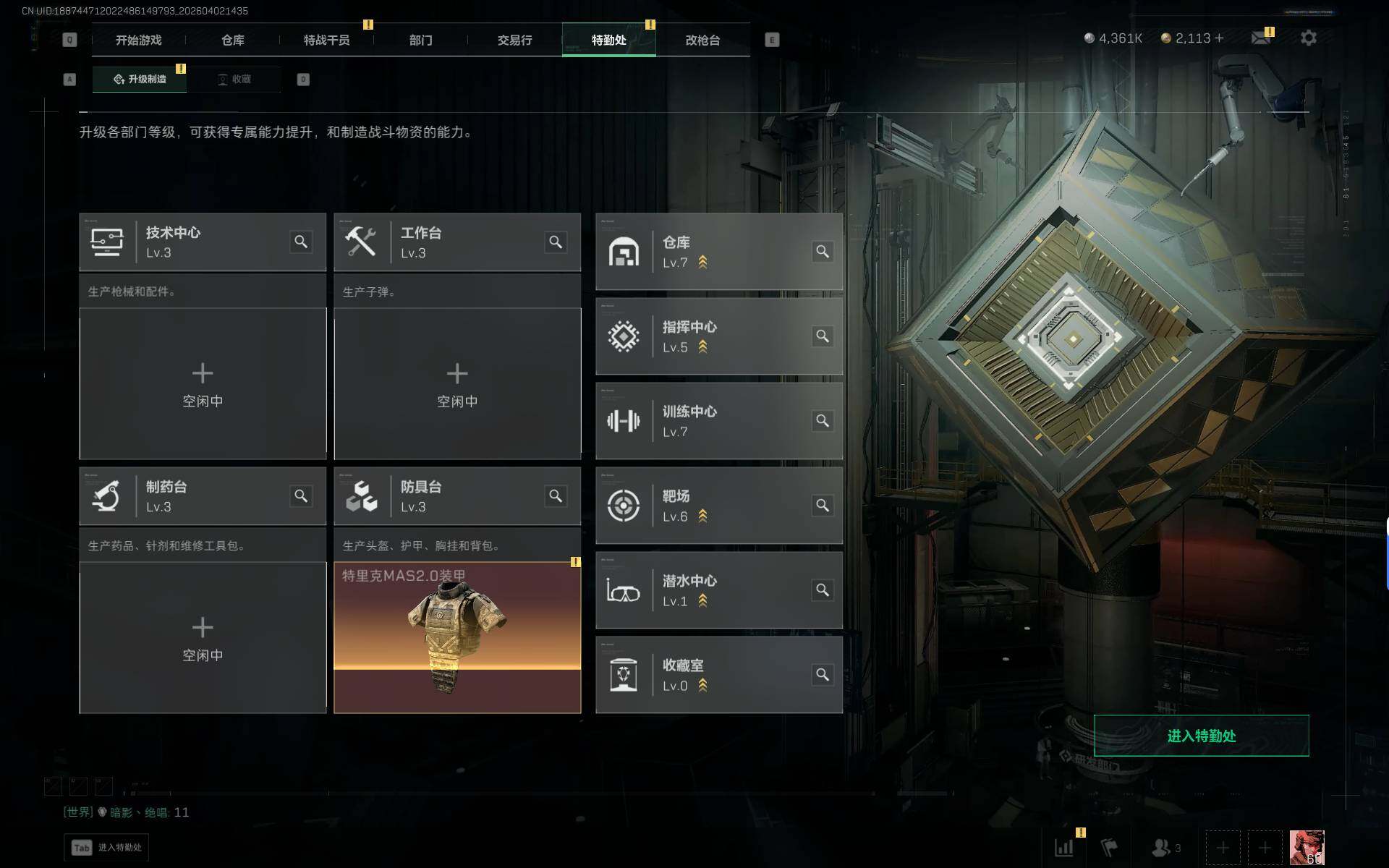Image resolution: width=1389 pixels, height=868 pixels.
Task: Click the 进入特勤处 button
Action: [1201, 736]
